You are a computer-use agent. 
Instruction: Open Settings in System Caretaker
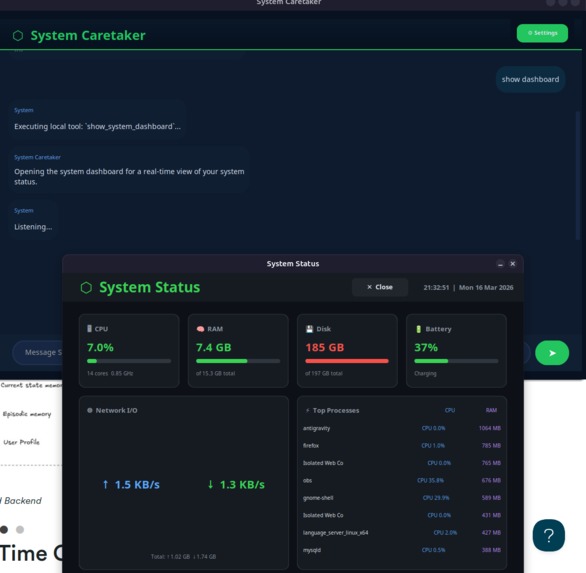542,33
